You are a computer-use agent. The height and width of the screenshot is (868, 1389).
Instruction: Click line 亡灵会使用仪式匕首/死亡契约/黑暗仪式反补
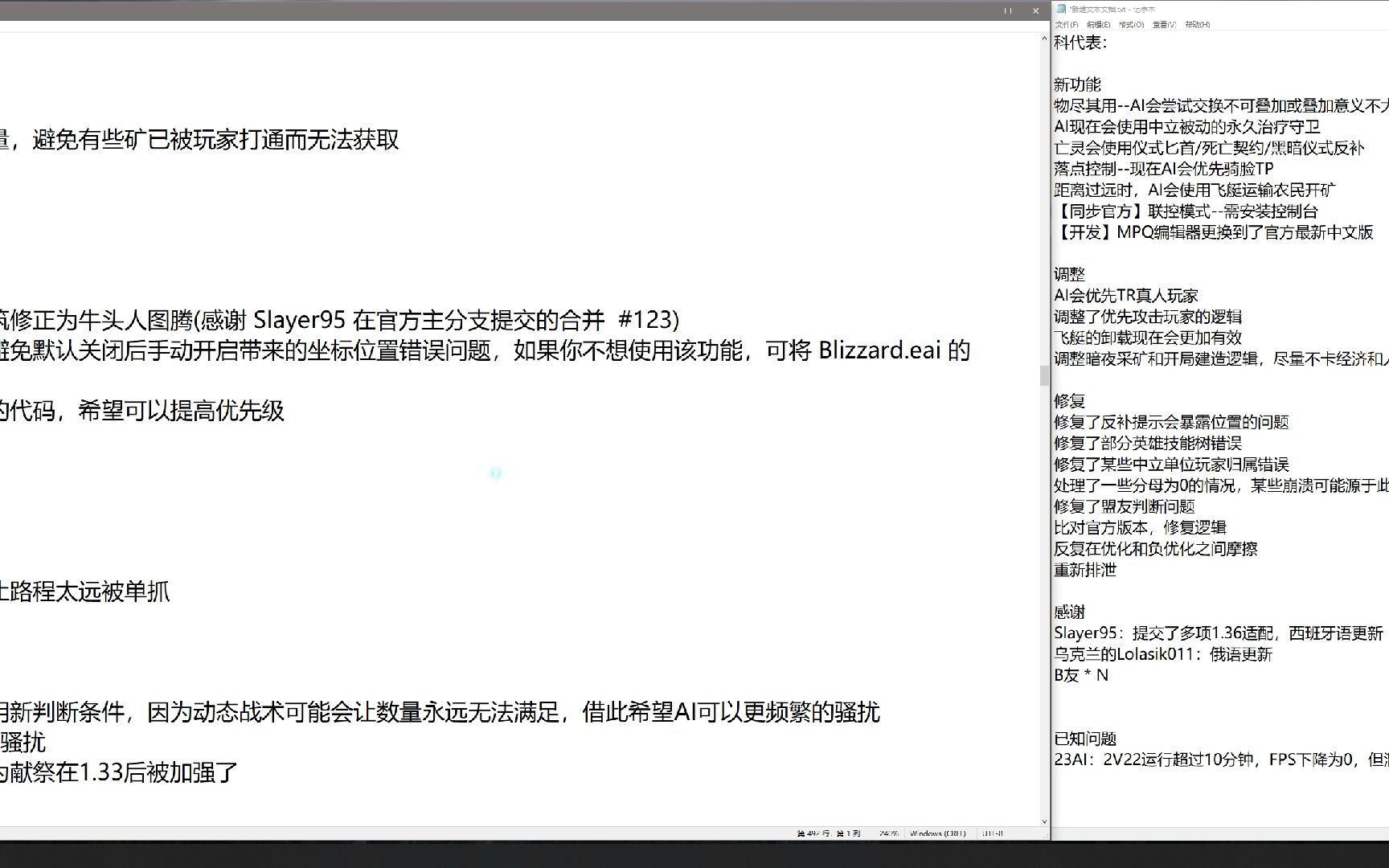[1209, 148]
